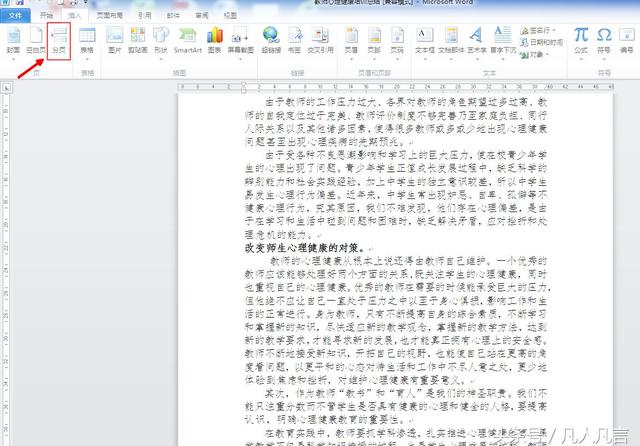Viewport: 640px width, 446px height.
Task: Switch to the 开始 Home tab
Action: 46,16
